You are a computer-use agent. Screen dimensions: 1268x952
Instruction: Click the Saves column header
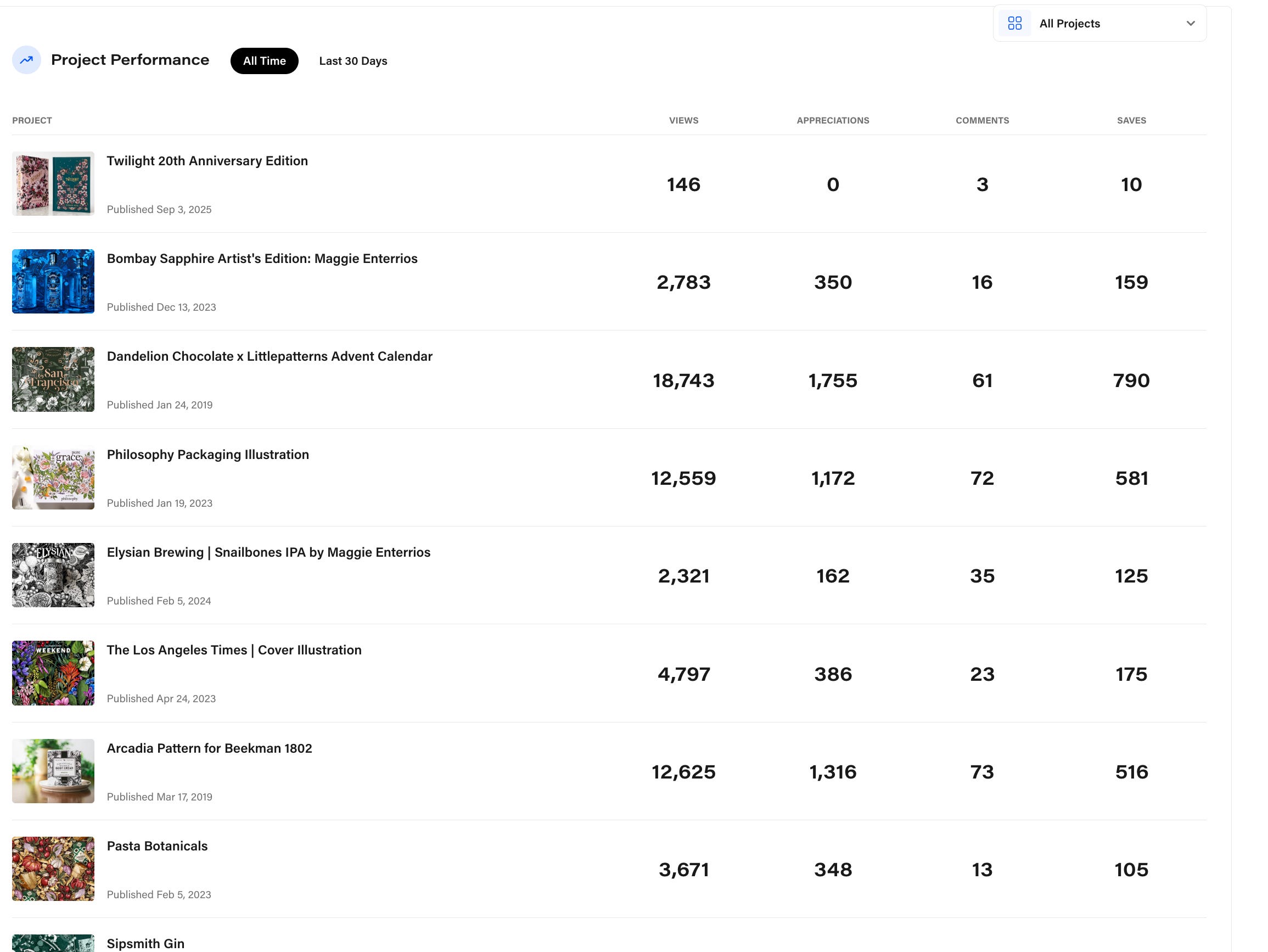1131,120
